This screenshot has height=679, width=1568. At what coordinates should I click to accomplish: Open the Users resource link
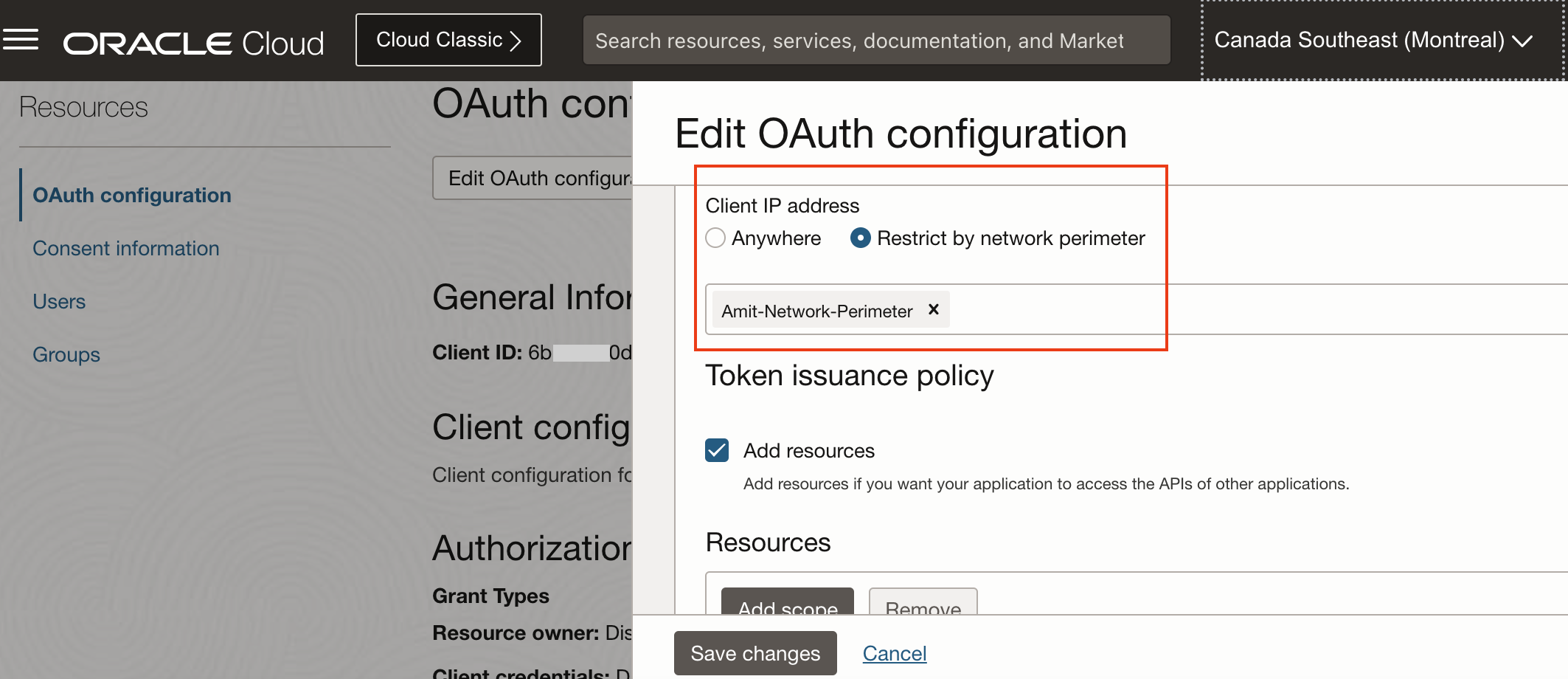[x=59, y=301]
